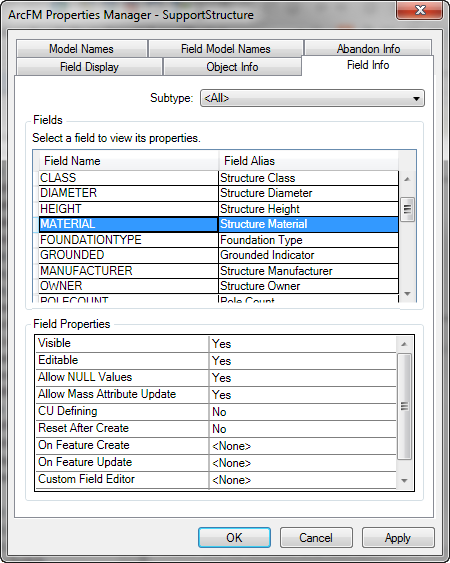This screenshot has width=450, height=563.
Task: Select the GROUNDED field name
Action: click(x=128, y=255)
